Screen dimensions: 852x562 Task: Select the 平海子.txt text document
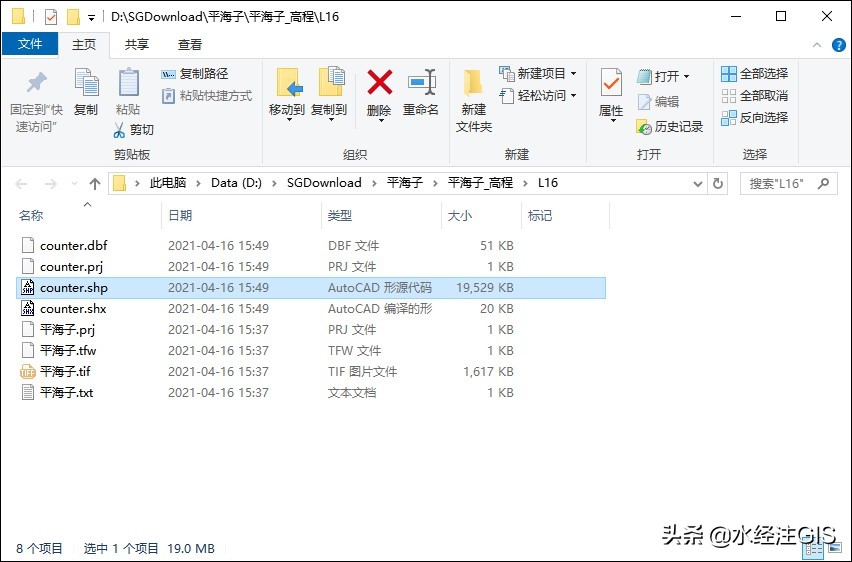[x=311, y=393]
